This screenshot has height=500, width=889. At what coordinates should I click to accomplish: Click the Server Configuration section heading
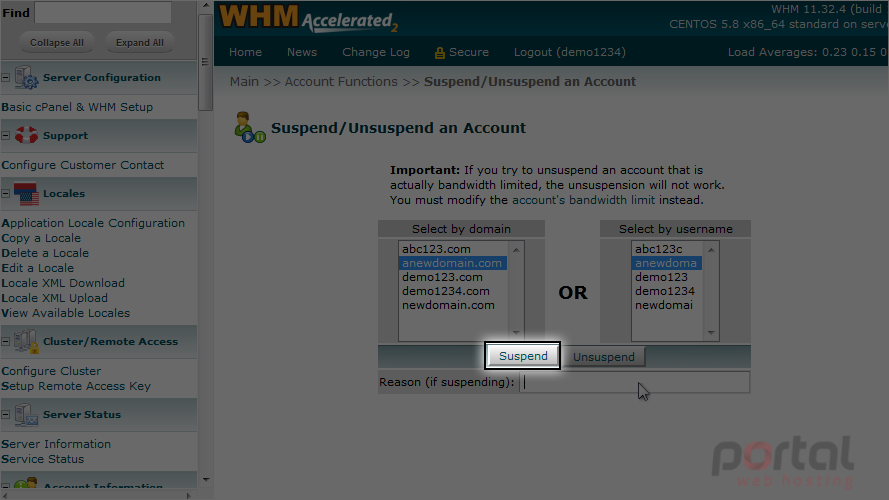coord(102,78)
